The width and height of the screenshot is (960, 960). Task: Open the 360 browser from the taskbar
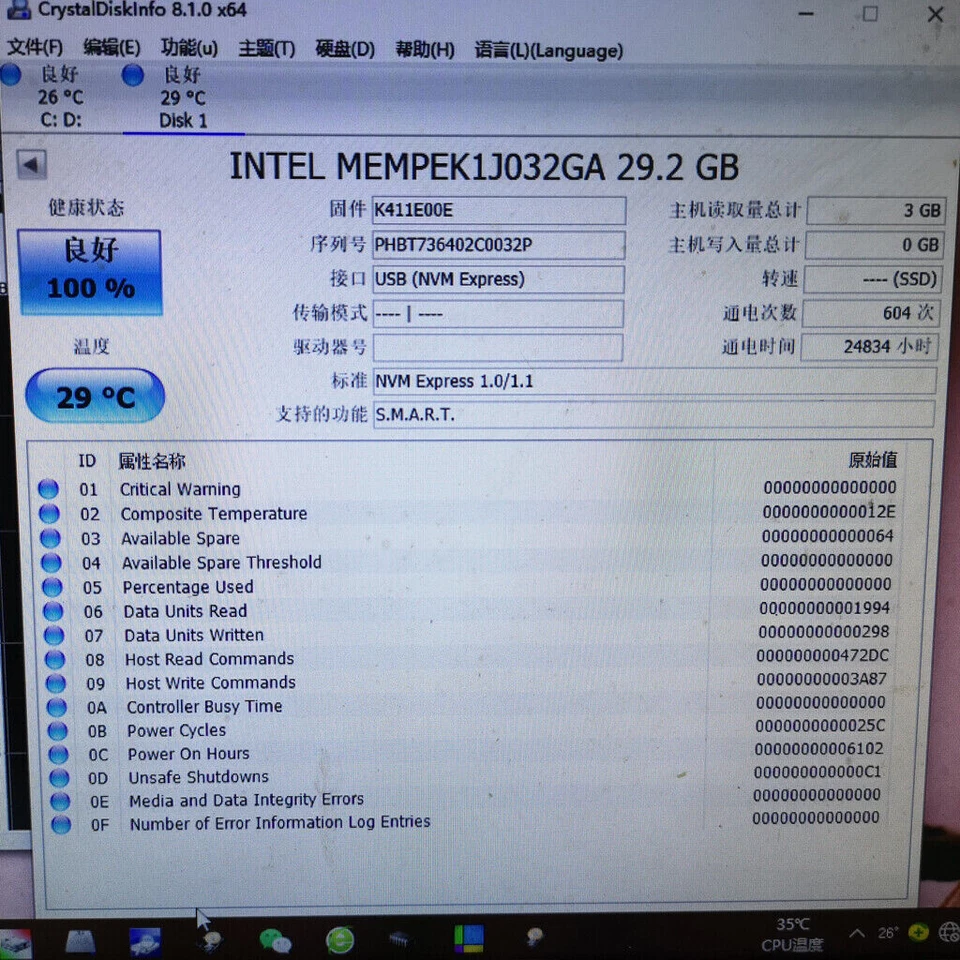(338, 940)
